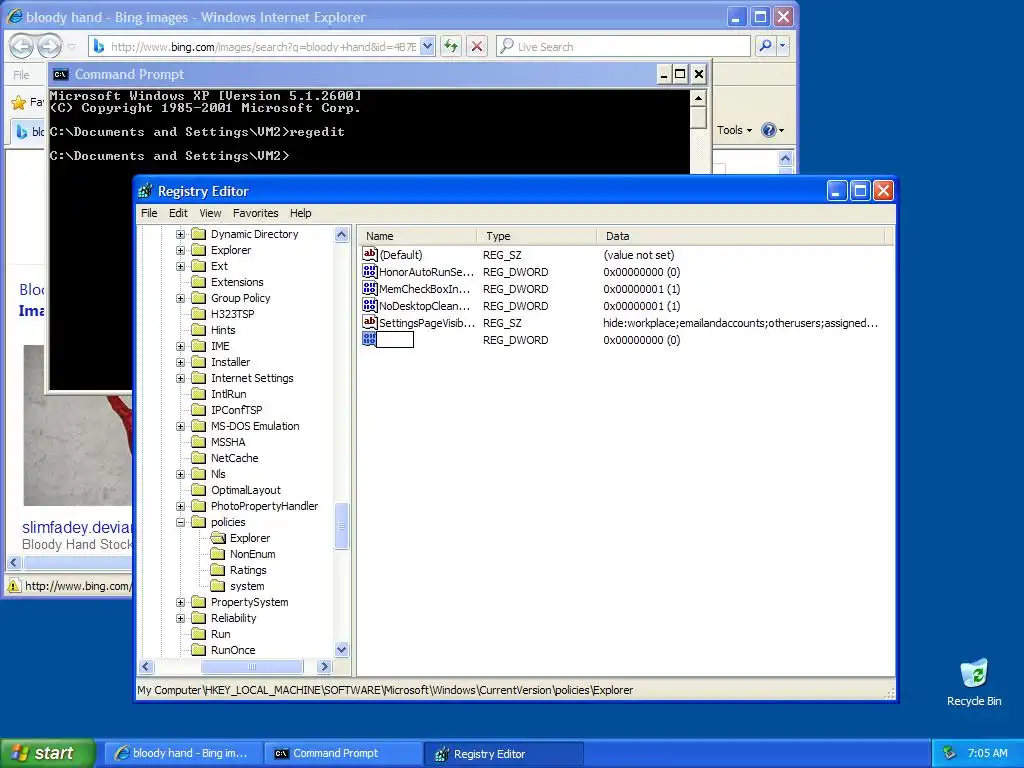This screenshot has height=768, width=1024.
Task: Switch to Command Prompt taskbar button
Action: pyautogui.click(x=344, y=753)
